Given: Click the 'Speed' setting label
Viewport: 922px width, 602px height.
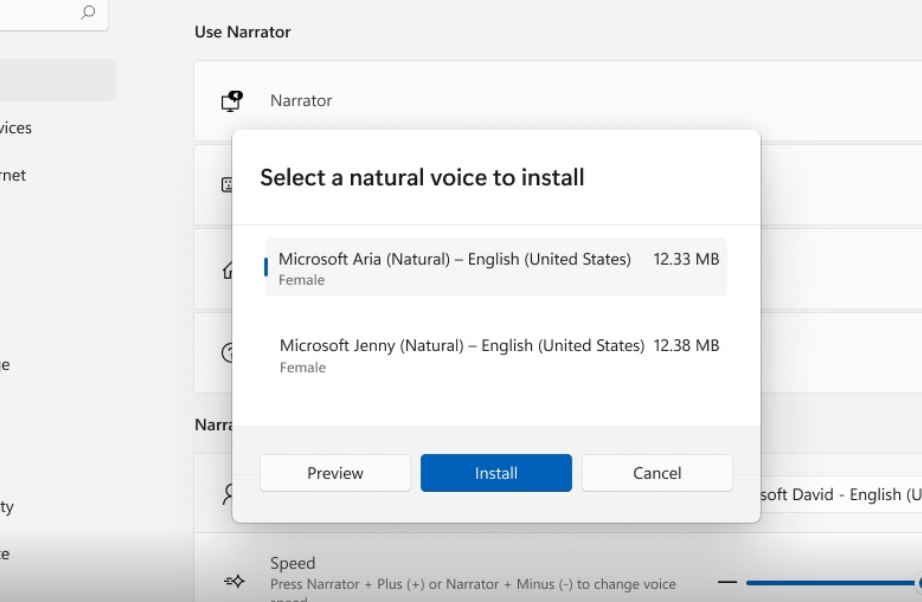Looking at the screenshot, I should 293,563.
